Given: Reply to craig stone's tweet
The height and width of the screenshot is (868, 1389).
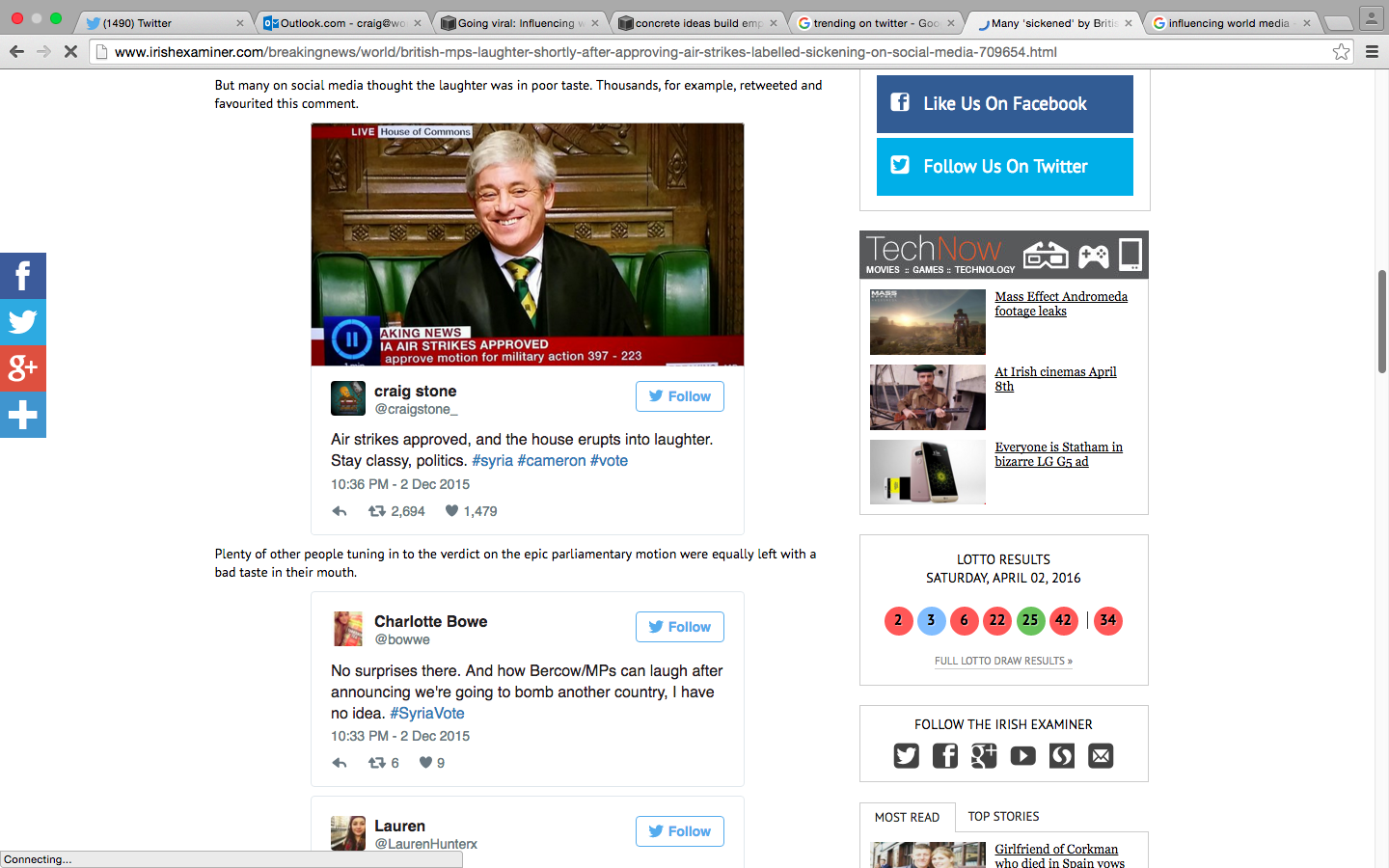Looking at the screenshot, I should click(340, 511).
